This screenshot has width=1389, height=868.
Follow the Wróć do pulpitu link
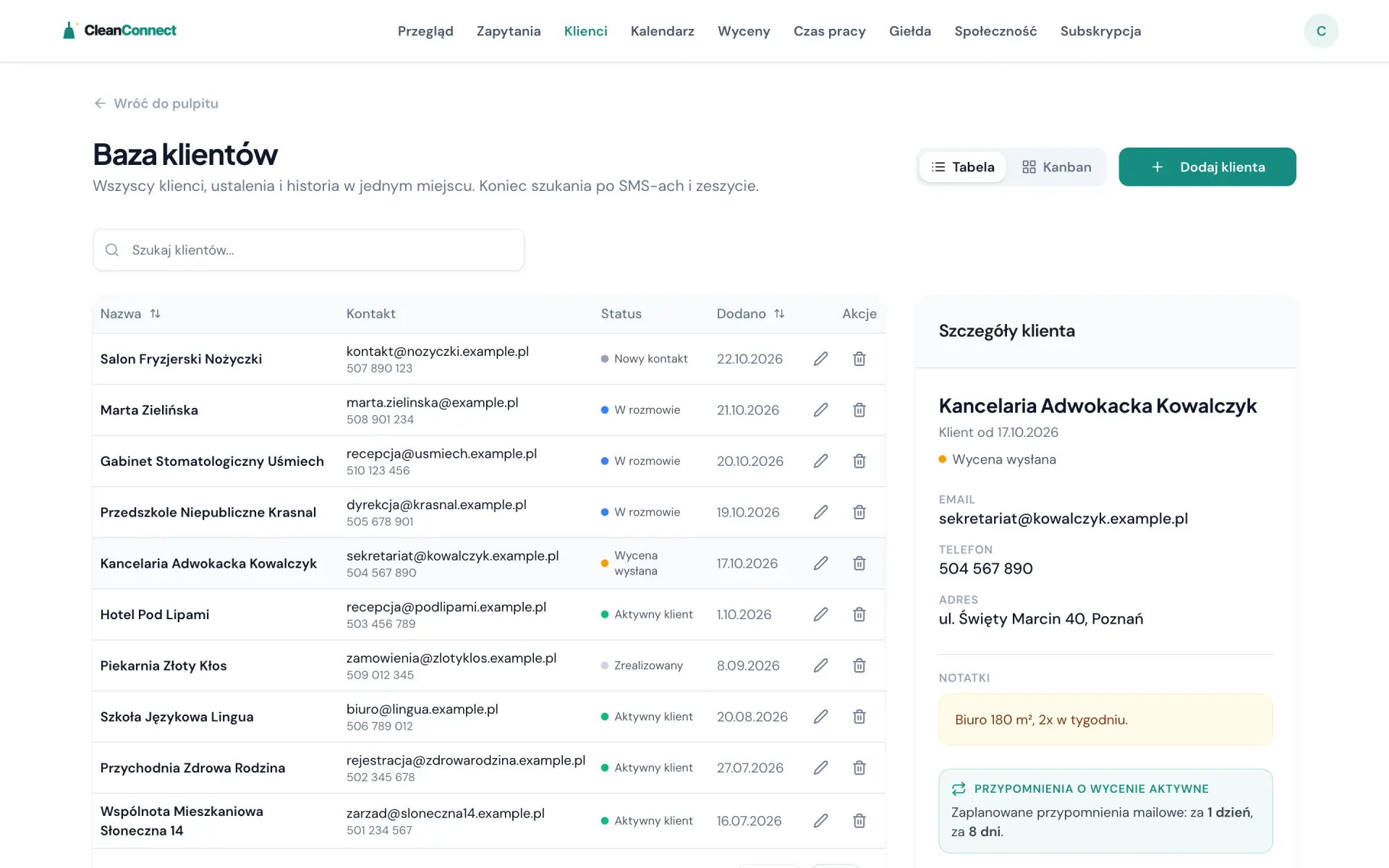(156, 103)
